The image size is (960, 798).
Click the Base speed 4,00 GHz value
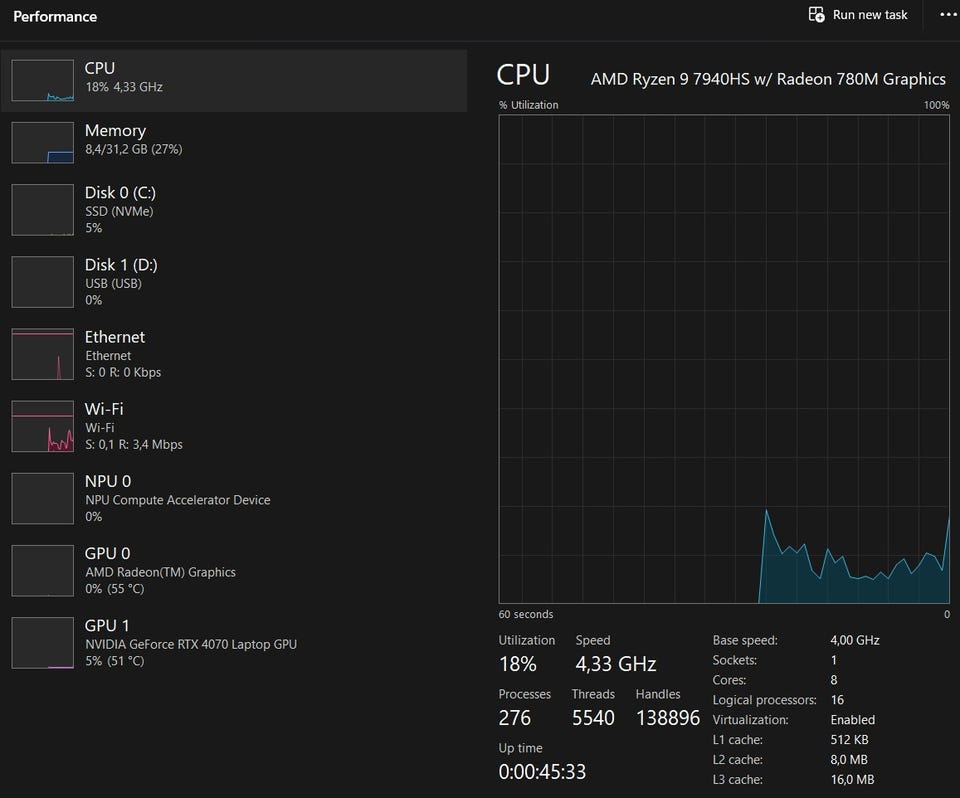pyautogui.click(x=855, y=640)
